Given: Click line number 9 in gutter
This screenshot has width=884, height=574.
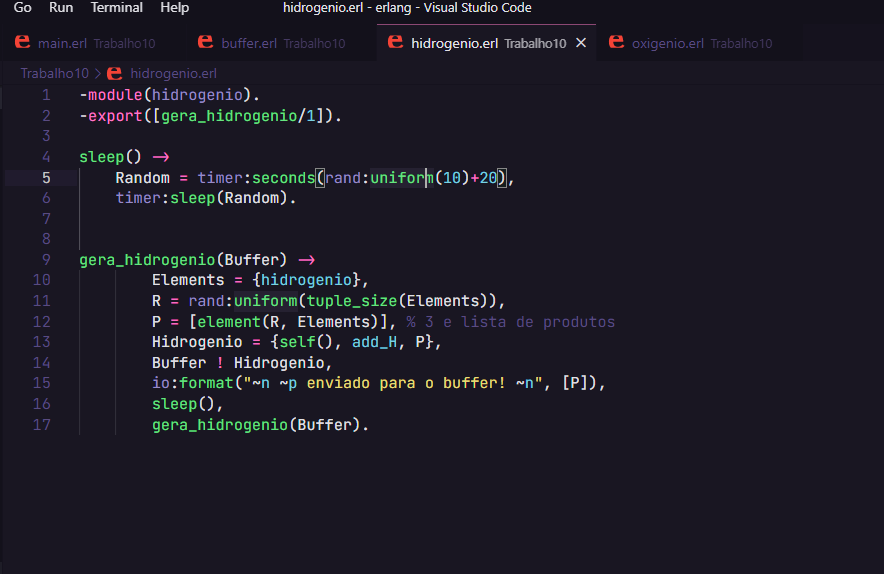Looking at the screenshot, I should click(x=46, y=259).
